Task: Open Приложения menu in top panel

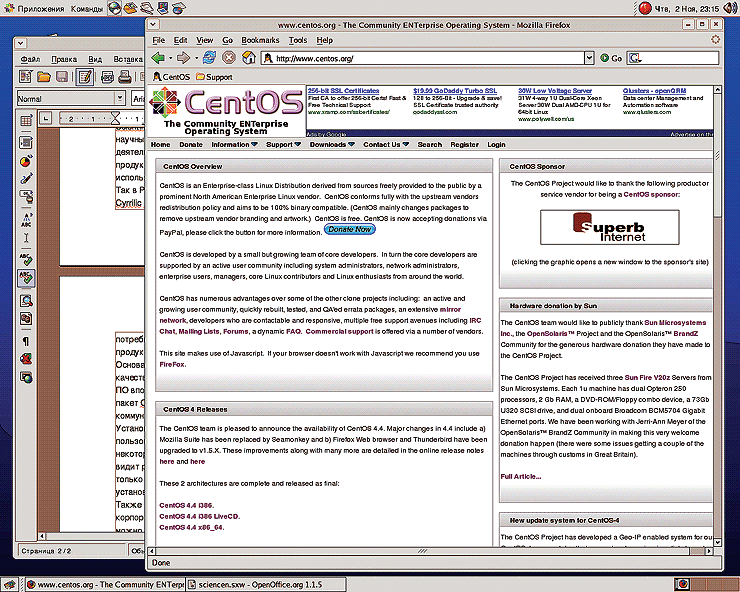Action: point(34,8)
